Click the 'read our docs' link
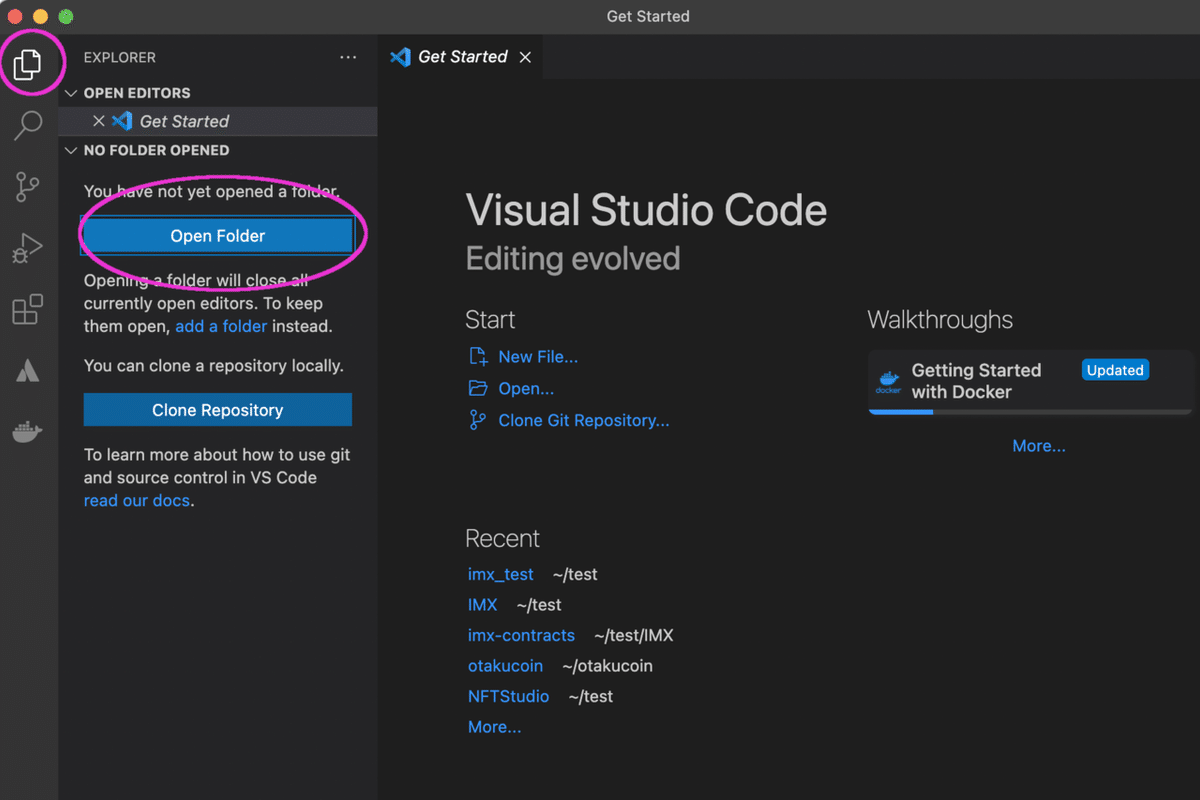The width and height of the screenshot is (1200, 800). click(136, 500)
